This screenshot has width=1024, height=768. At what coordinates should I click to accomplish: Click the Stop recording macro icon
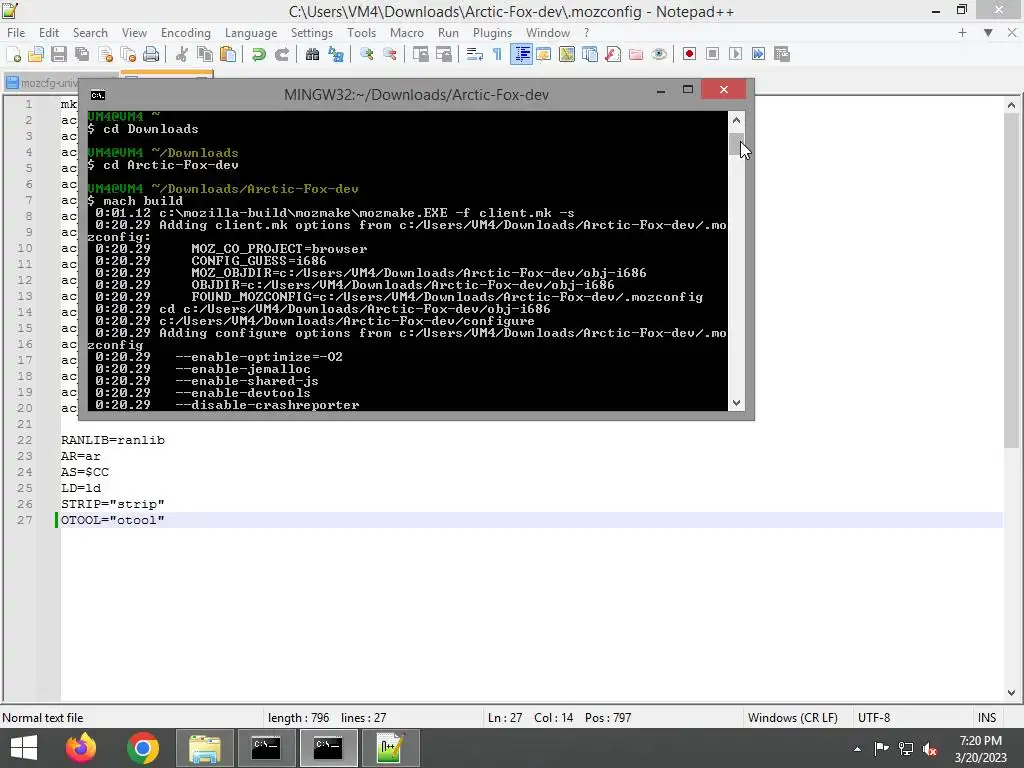pyautogui.click(x=712, y=54)
